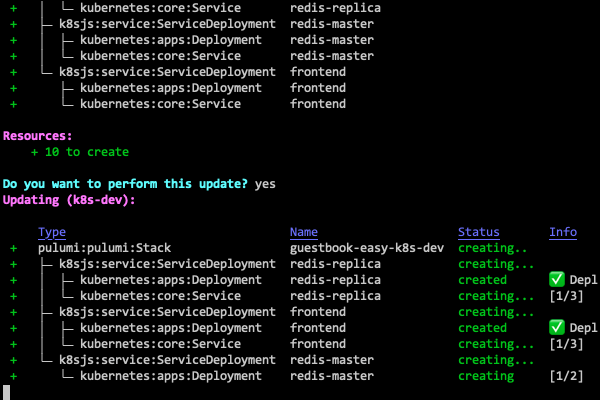Viewport: 600px width, 400px height.
Task: Click the Name column header
Action: (x=304, y=232)
